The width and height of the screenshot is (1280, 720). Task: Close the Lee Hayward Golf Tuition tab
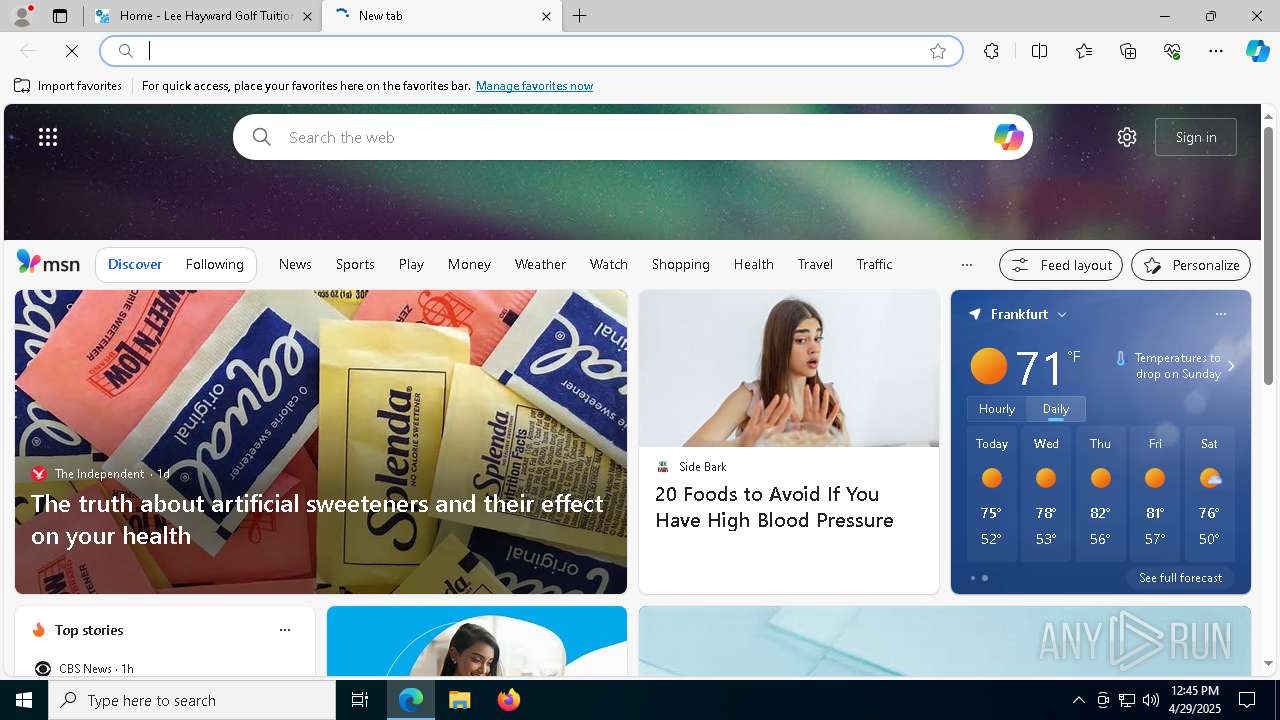307,16
